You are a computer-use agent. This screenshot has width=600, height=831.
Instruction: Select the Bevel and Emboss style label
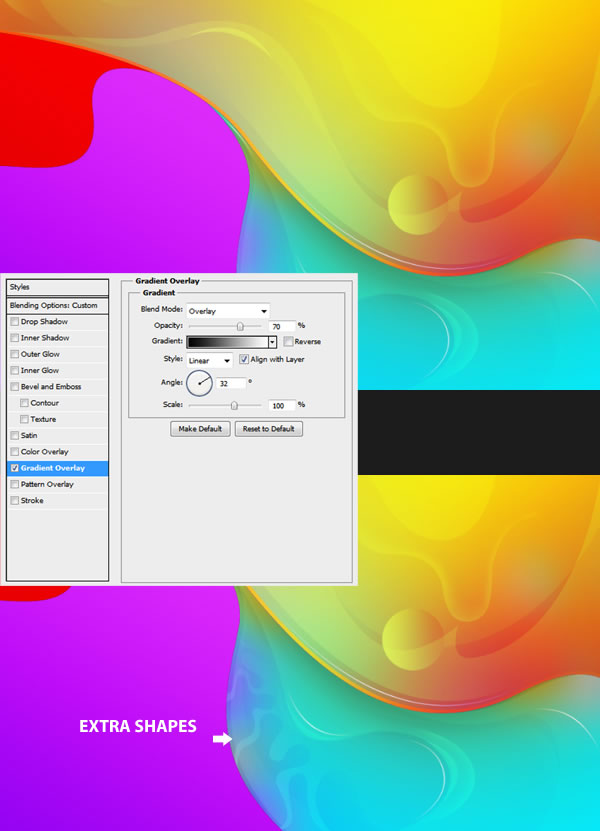[51, 387]
